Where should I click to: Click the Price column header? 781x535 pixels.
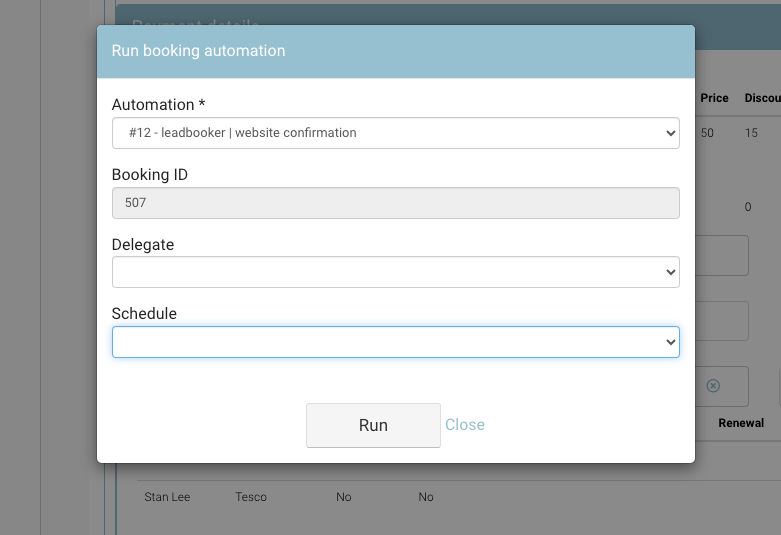click(x=714, y=98)
